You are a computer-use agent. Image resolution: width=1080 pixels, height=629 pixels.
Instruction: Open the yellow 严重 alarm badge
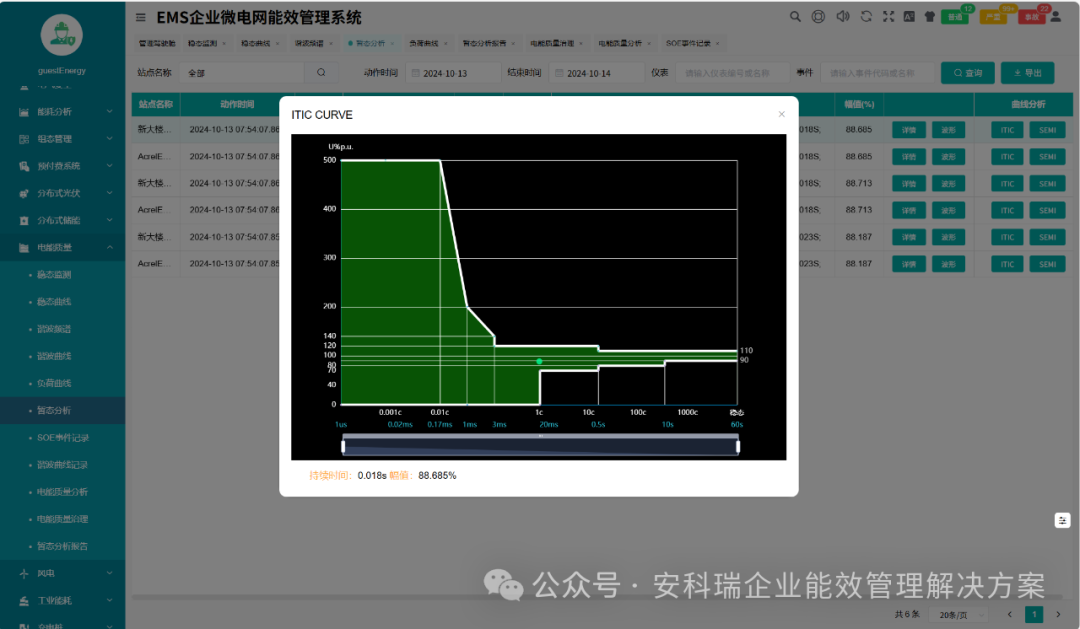(x=993, y=17)
